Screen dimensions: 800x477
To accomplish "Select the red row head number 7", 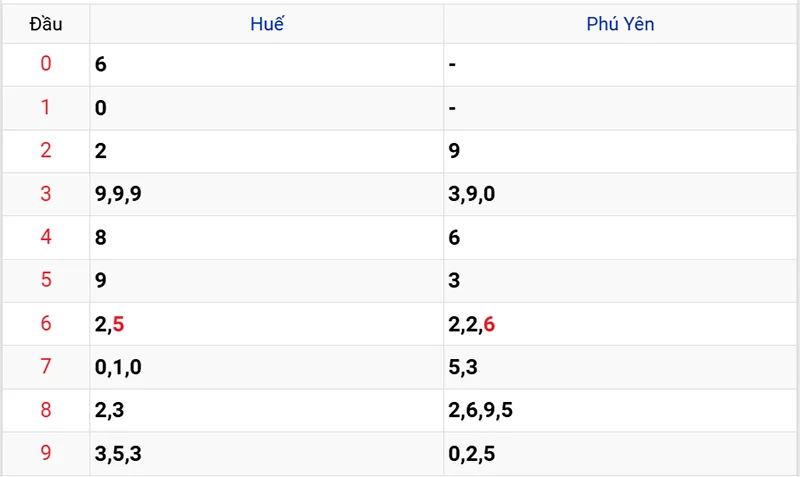I will point(46,367).
